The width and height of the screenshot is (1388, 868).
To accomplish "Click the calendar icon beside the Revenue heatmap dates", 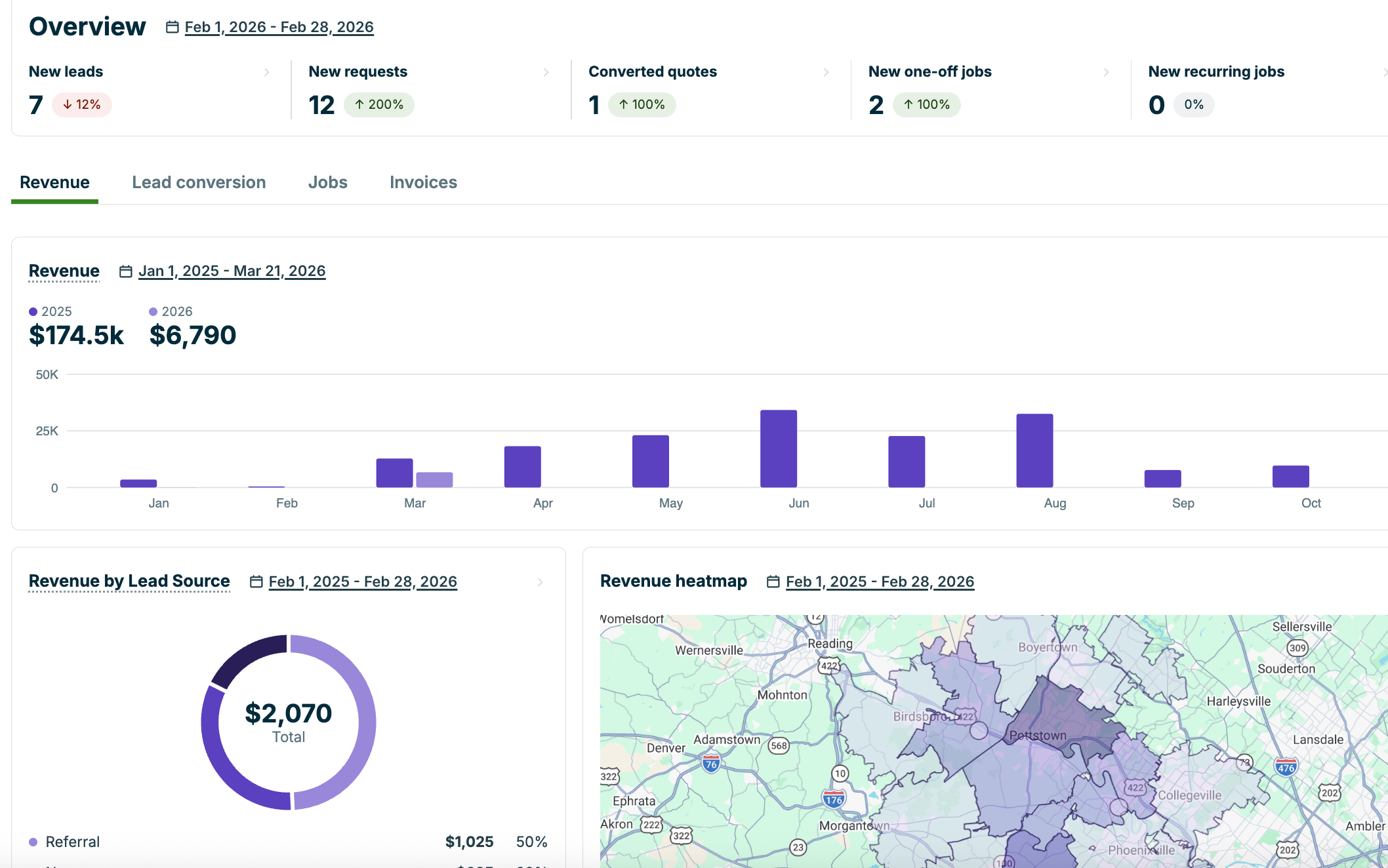I will point(772,582).
